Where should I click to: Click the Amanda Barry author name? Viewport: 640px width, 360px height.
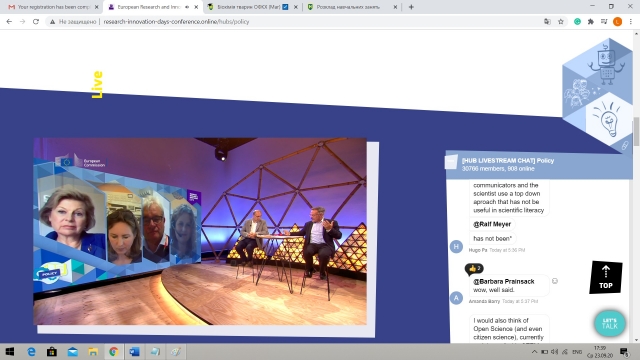pyautogui.click(x=484, y=301)
